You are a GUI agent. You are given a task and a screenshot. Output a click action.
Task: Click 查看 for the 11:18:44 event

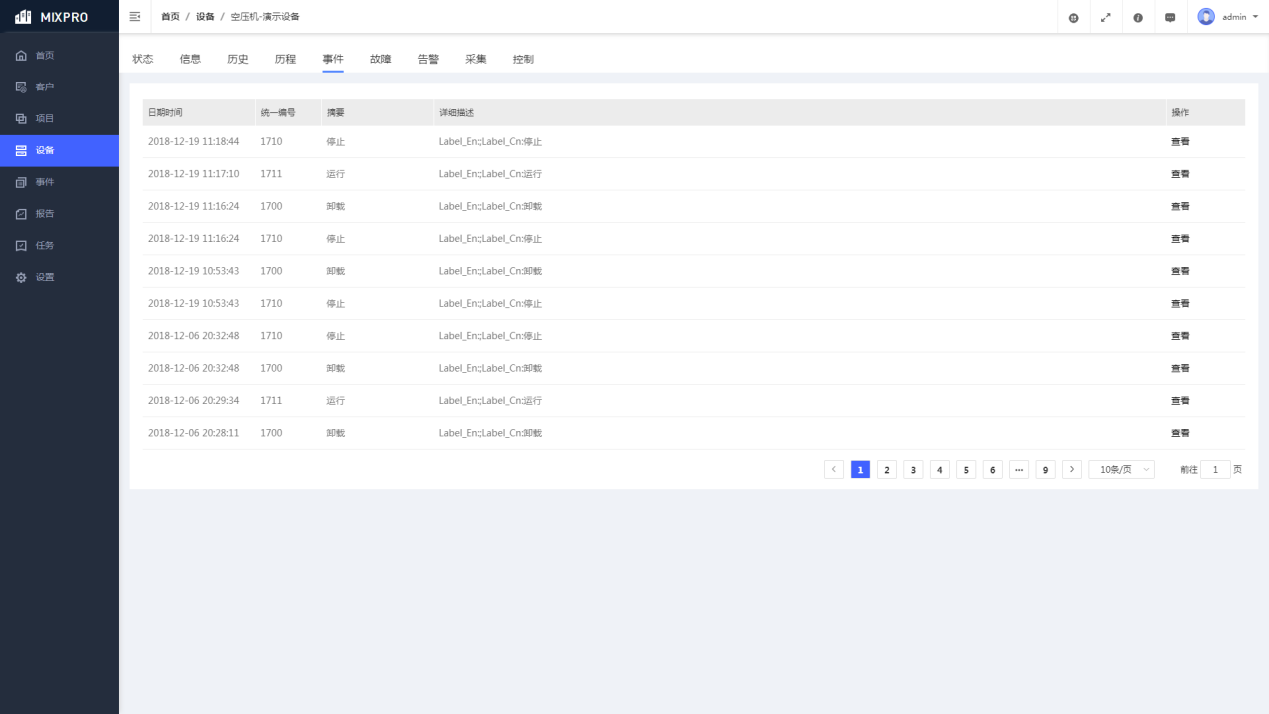[x=1180, y=142]
